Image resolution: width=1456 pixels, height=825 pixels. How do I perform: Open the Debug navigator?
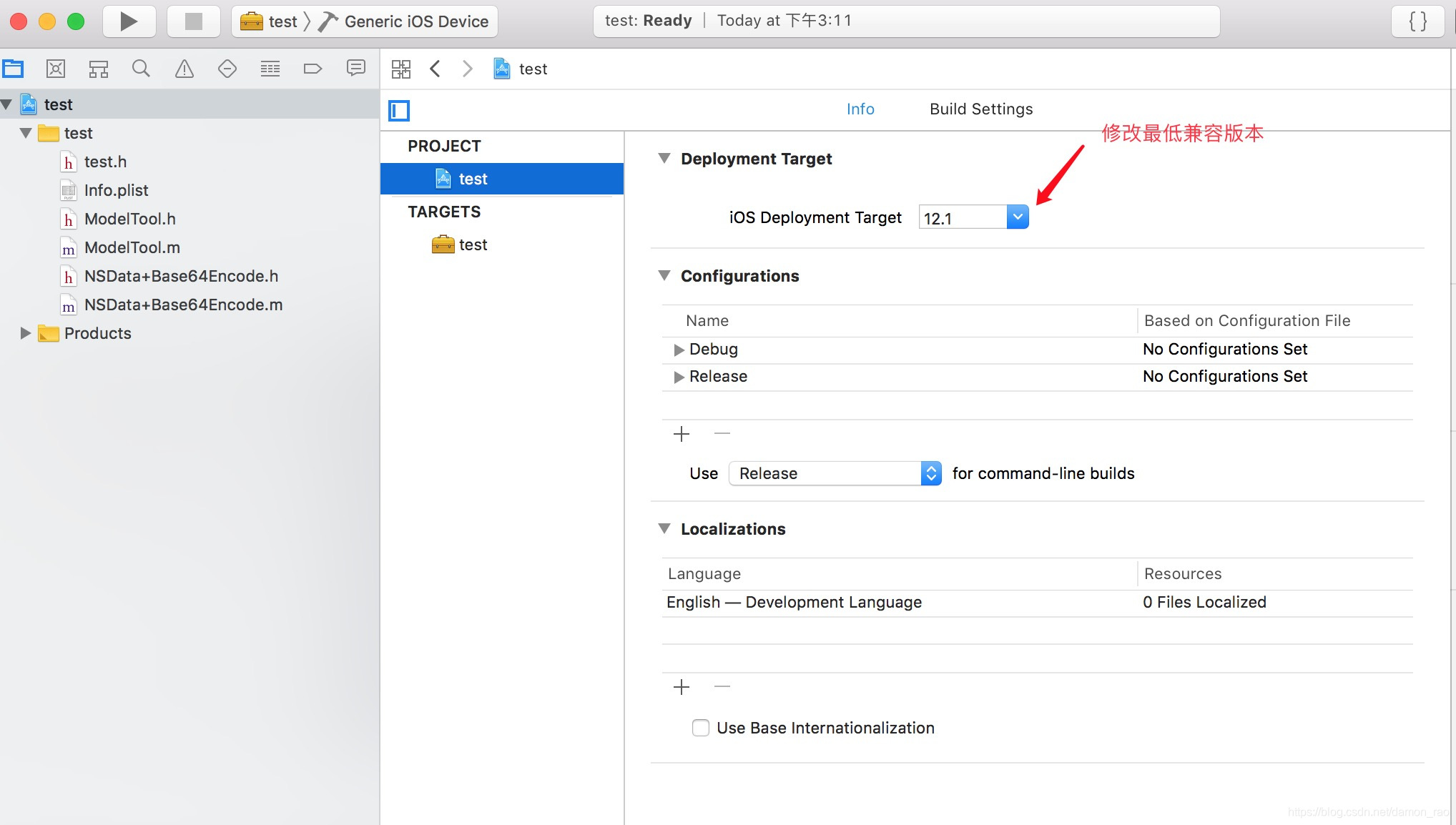click(x=270, y=69)
